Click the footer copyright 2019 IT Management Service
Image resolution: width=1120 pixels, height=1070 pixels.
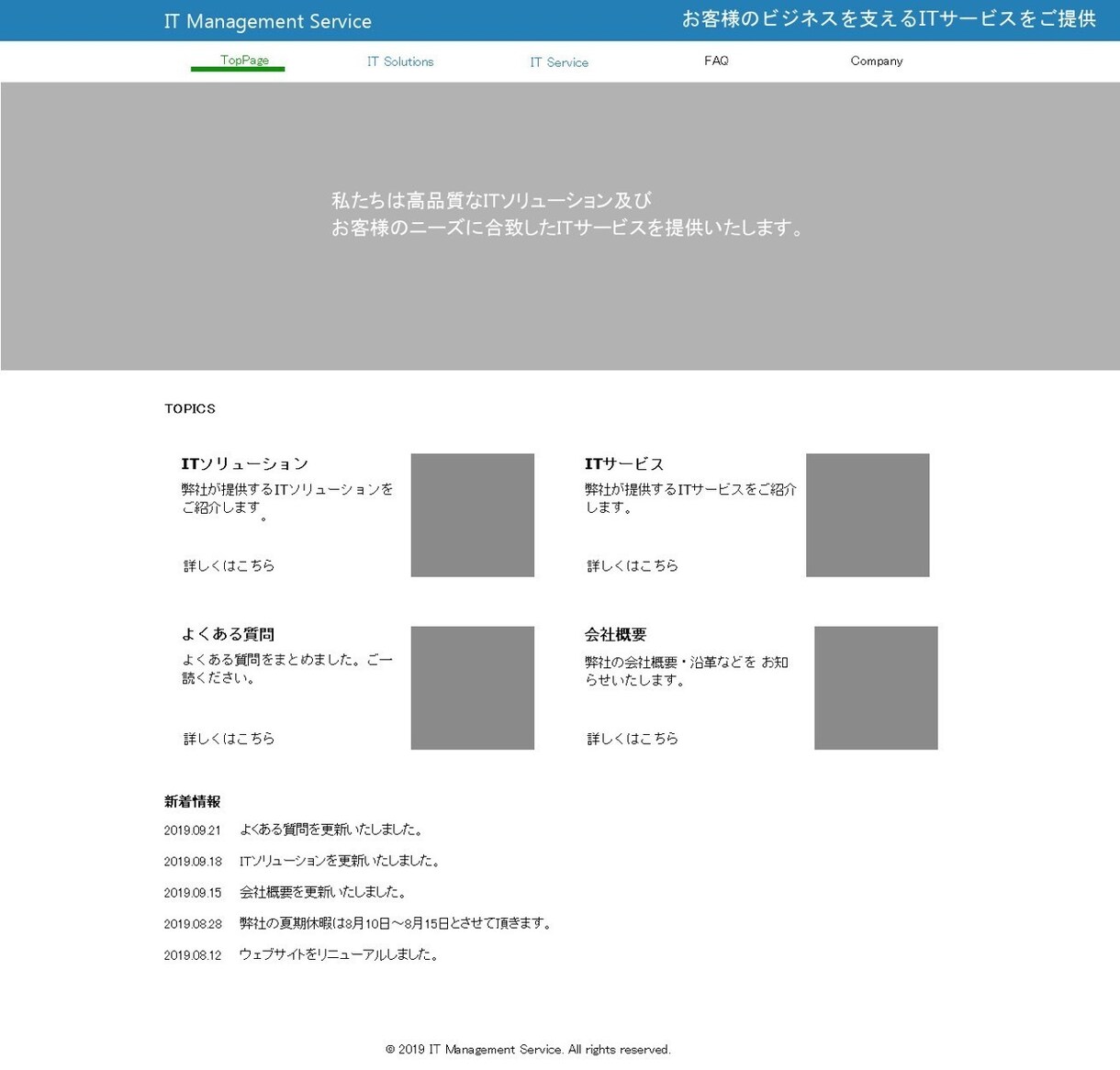[528, 1049]
